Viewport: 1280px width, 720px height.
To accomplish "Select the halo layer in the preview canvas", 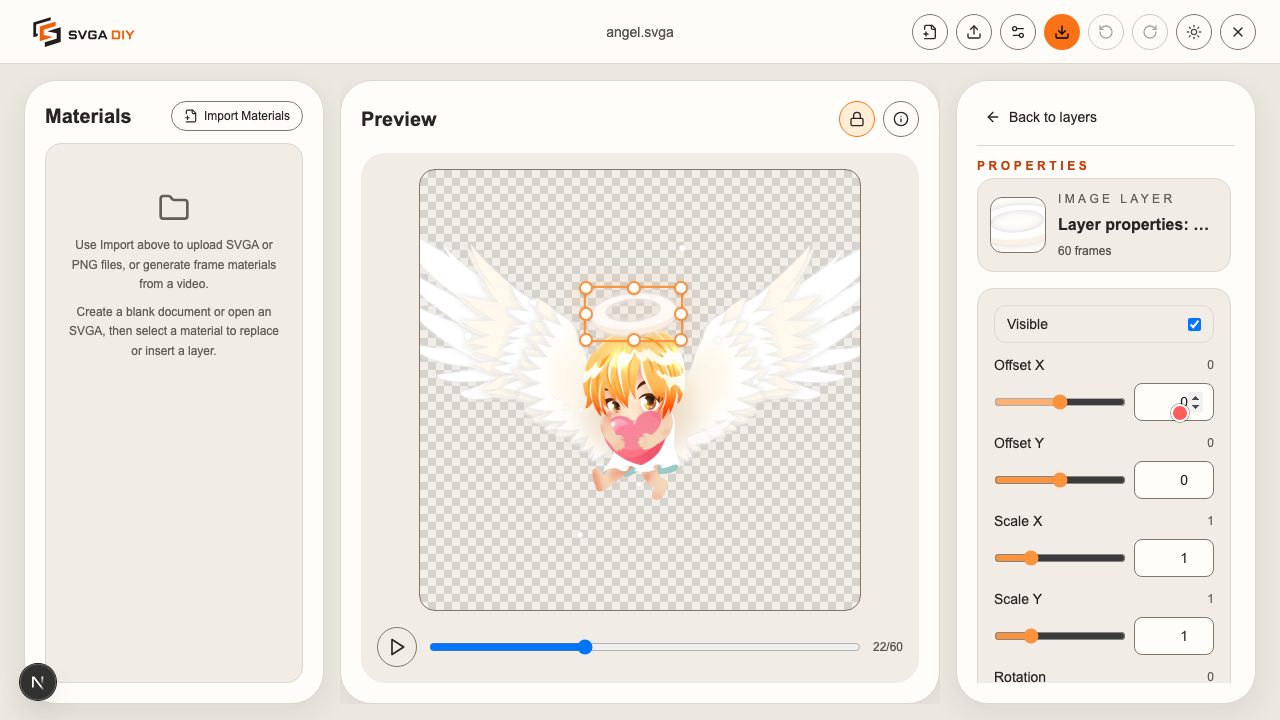I will [633, 314].
